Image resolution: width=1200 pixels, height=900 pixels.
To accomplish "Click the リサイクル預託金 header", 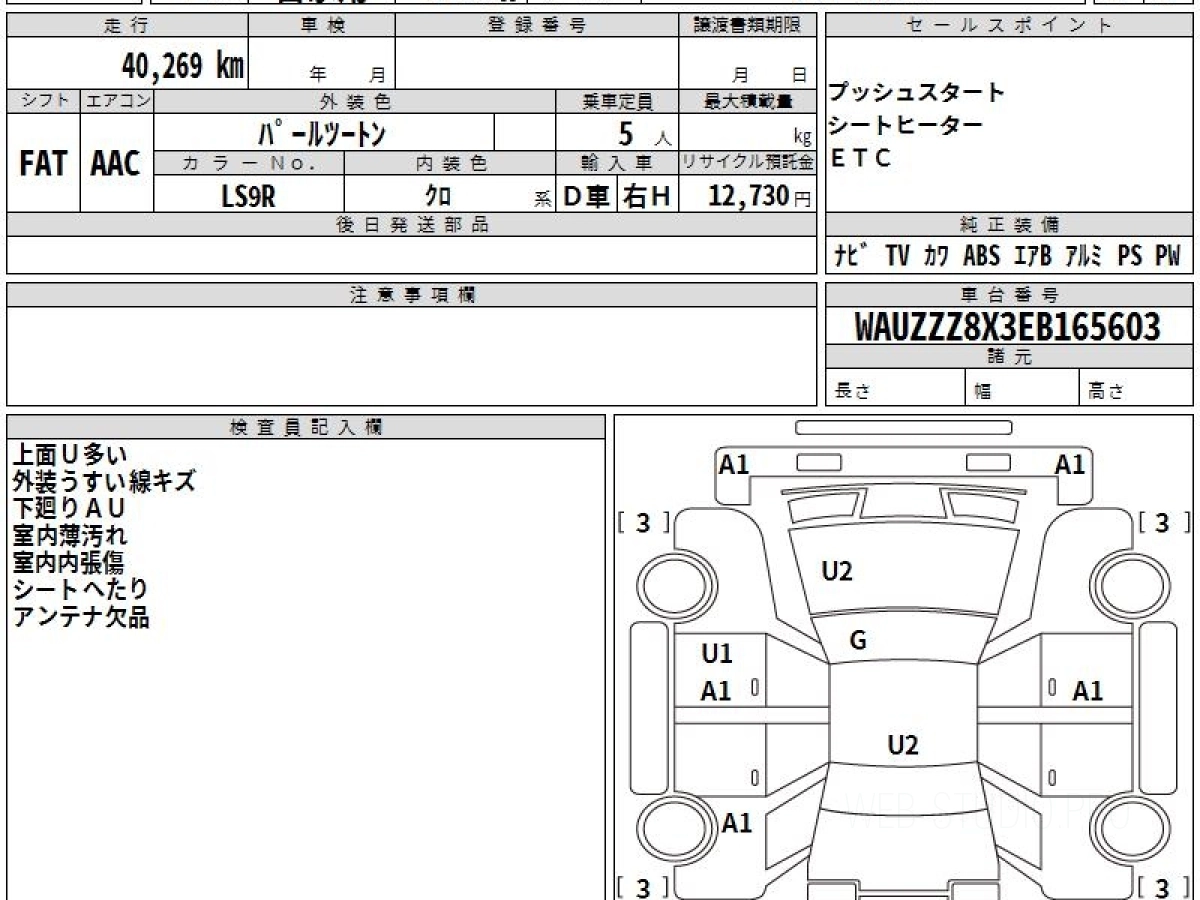I will 748,163.
